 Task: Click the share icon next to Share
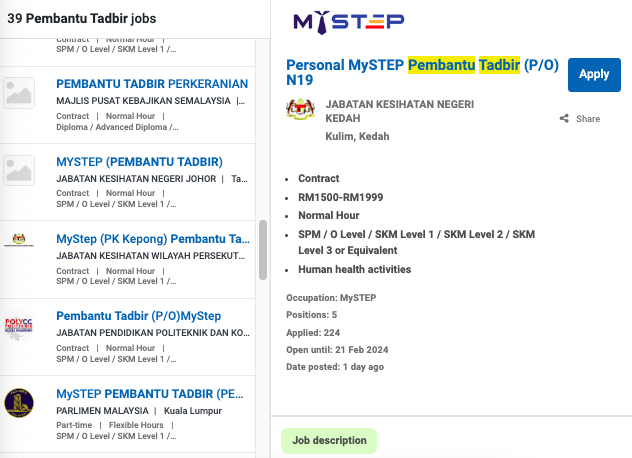tap(564, 119)
